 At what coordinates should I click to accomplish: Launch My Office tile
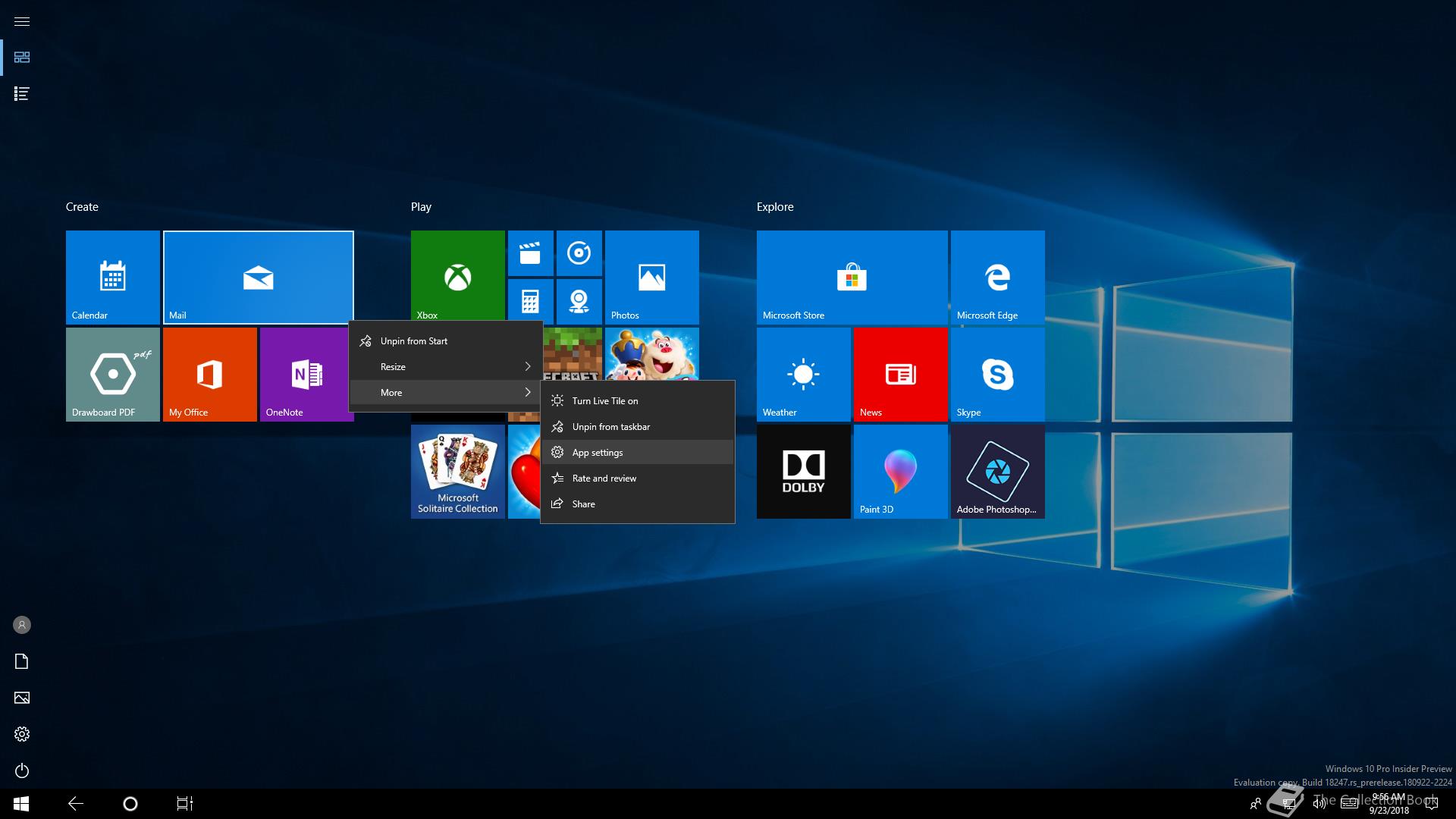pyautogui.click(x=210, y=375)
